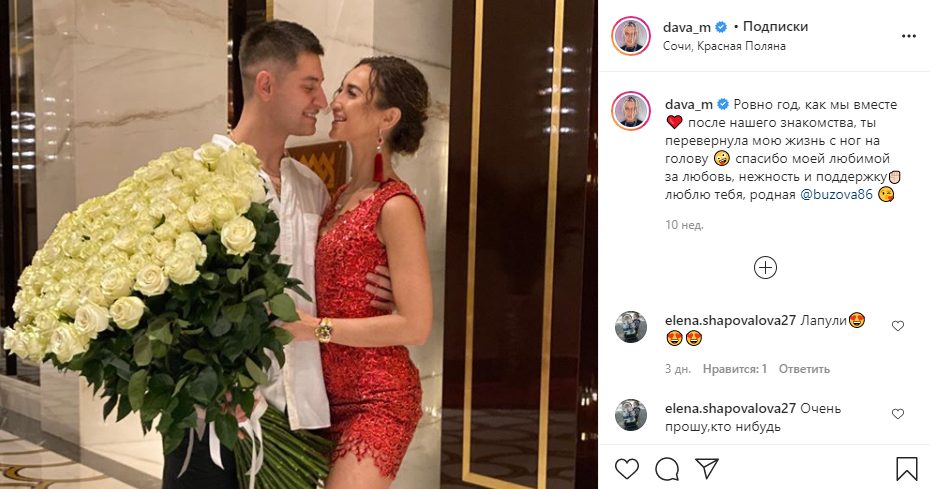
Task: Open the three-dot post options menu
Action: pos(909,36)
